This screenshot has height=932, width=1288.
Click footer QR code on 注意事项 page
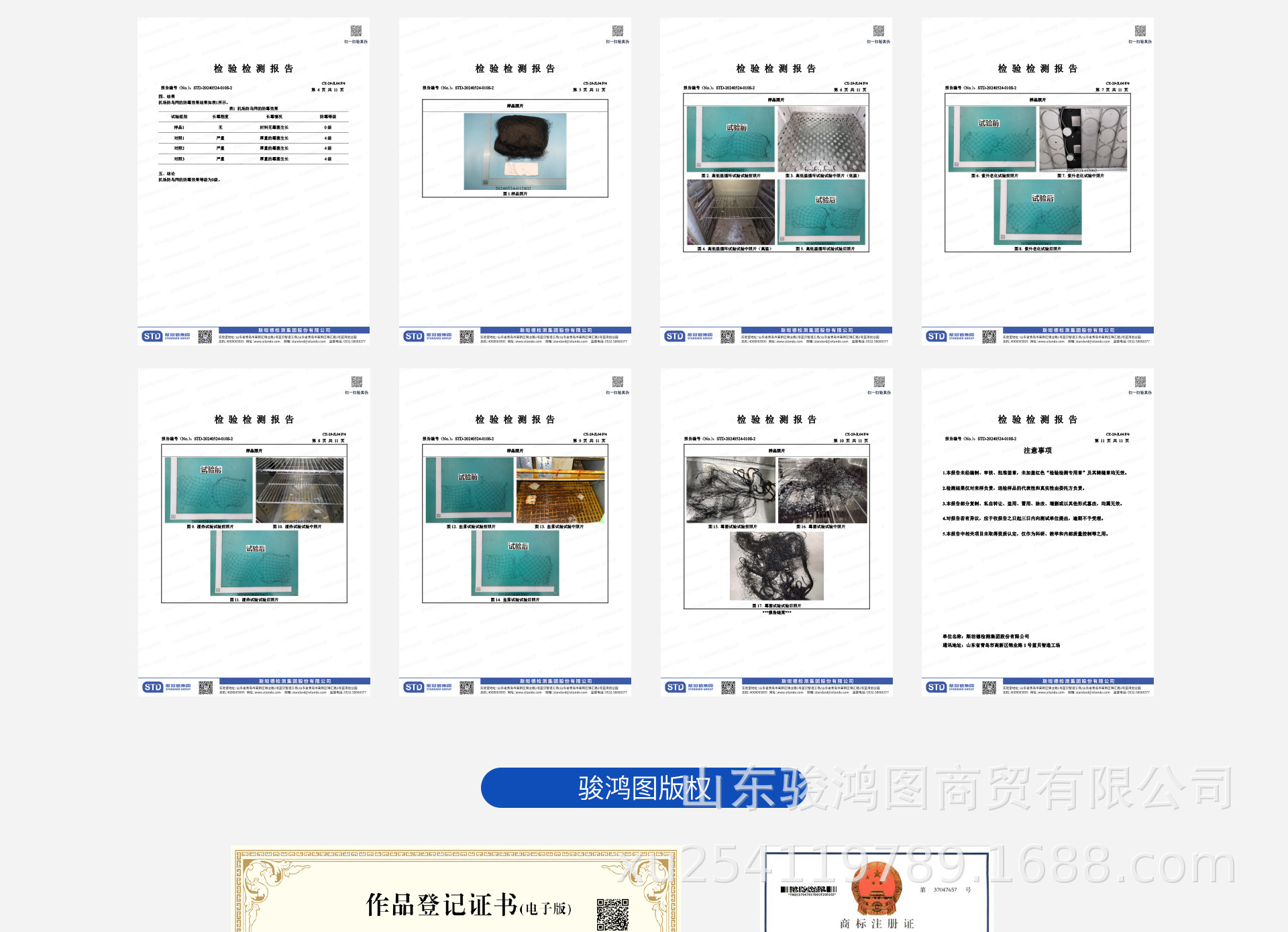click(989, 687)
